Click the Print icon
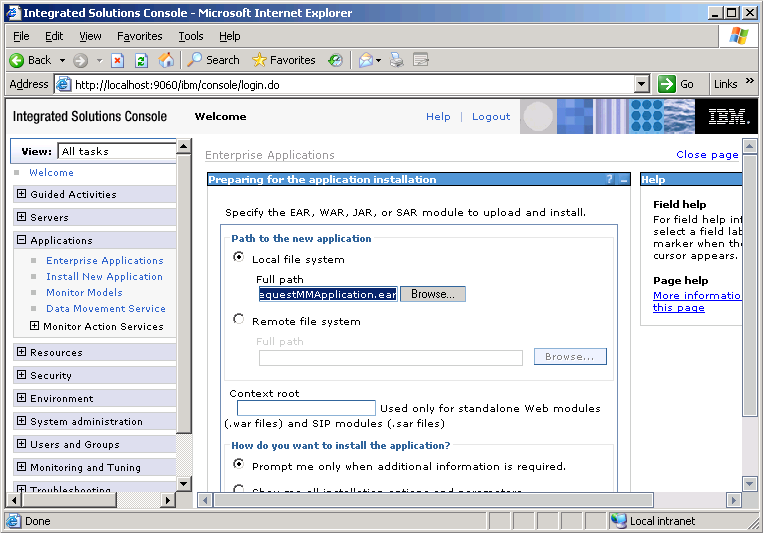Image resolution: width=763 pixels, height=533 pixels. tap(397, 60)
